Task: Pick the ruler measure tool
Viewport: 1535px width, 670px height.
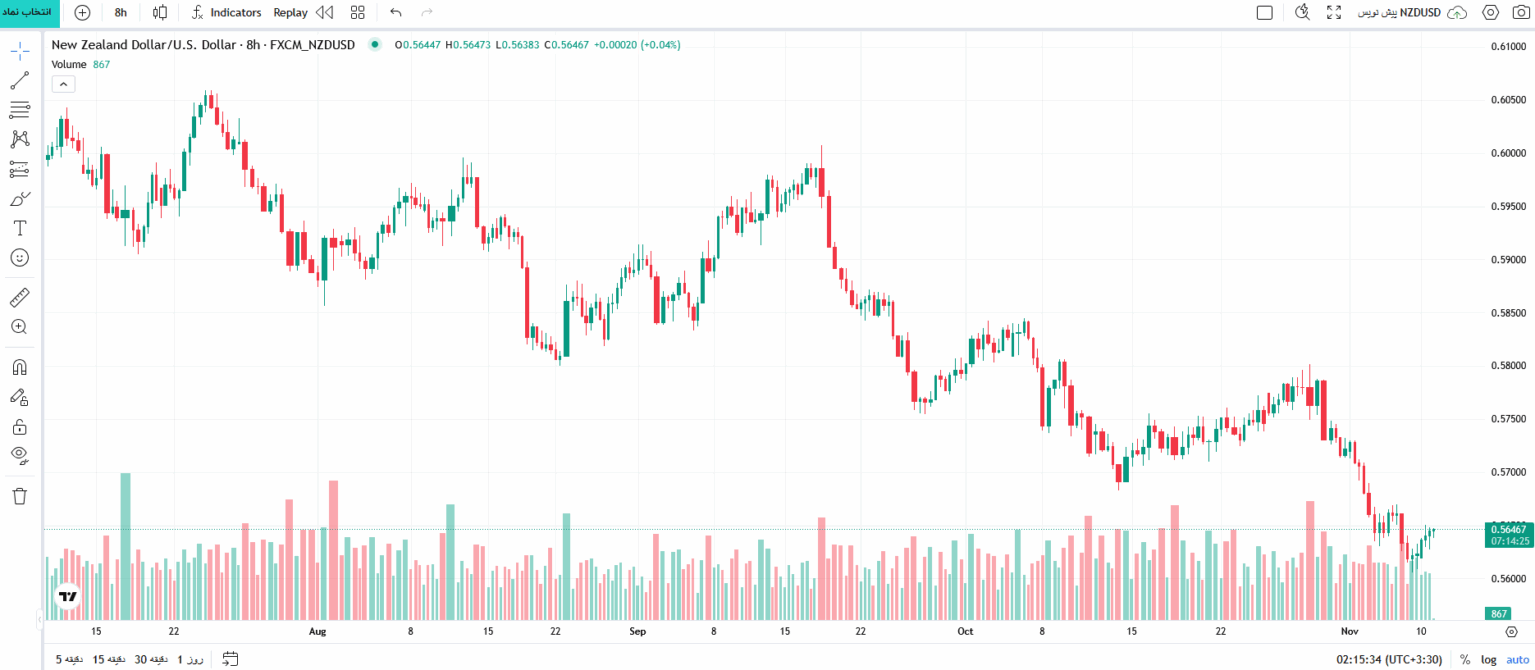Action: (x=20, y=297)
